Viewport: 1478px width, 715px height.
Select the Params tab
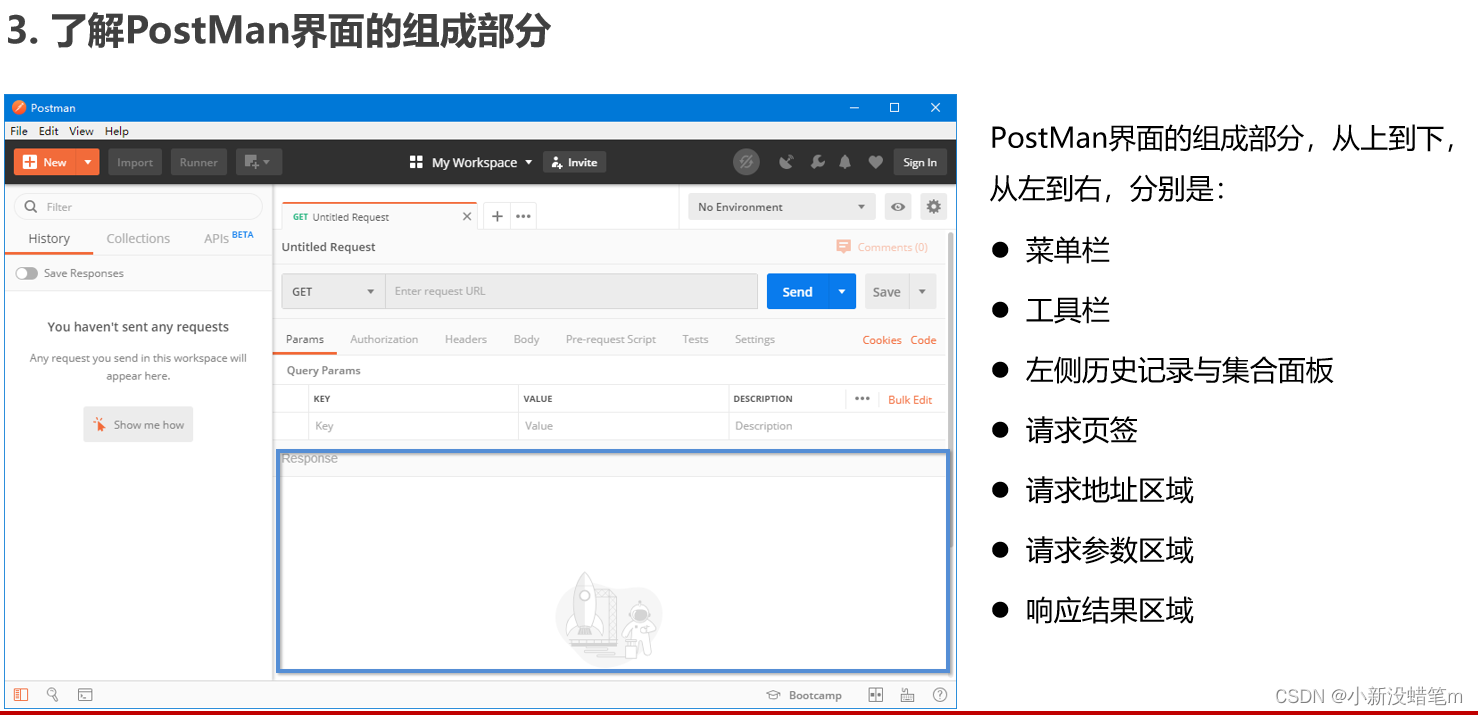[305, 339]
